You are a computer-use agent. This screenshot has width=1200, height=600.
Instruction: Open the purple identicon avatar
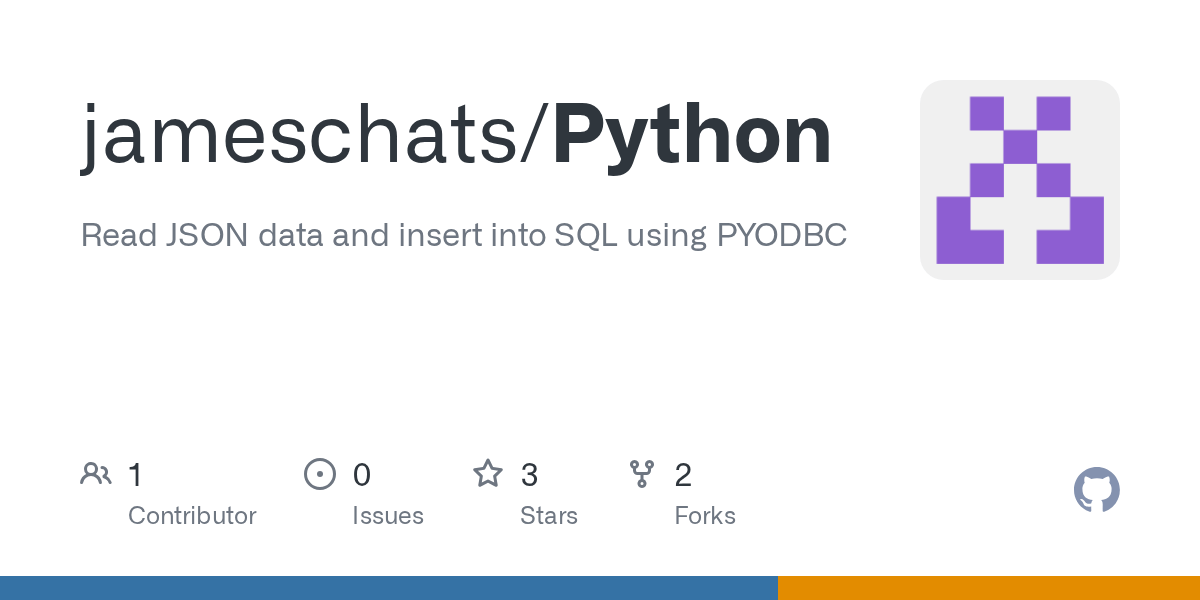tap(1019, 180)
